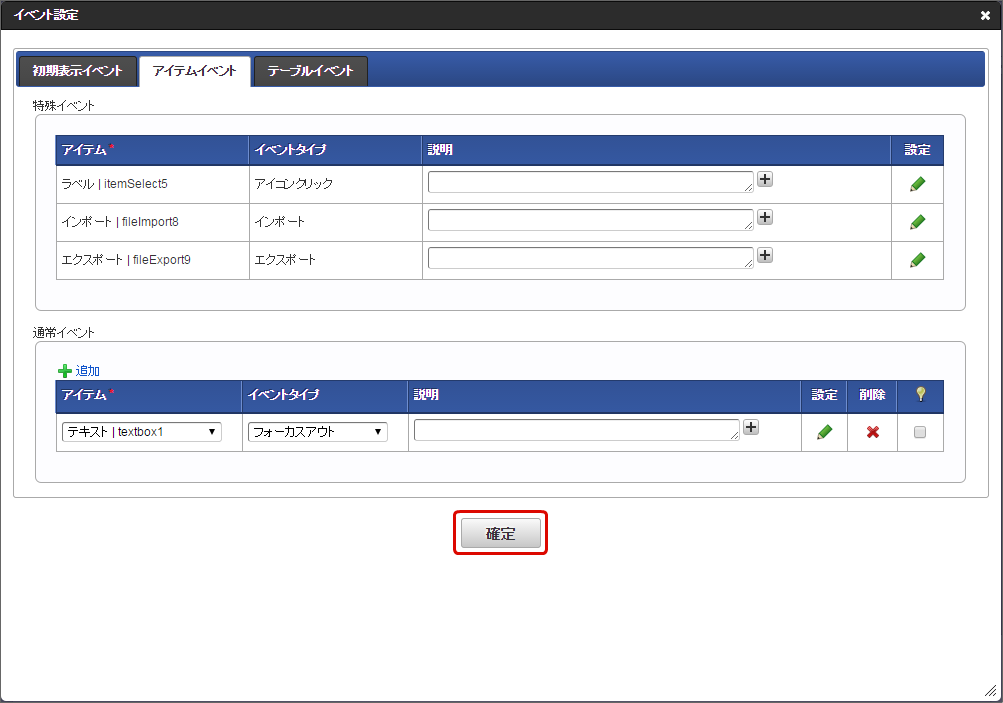Screen dimensions: 1003x703
Task: Click plus icon beside fileExport9 description
Action: pos(765,255)
